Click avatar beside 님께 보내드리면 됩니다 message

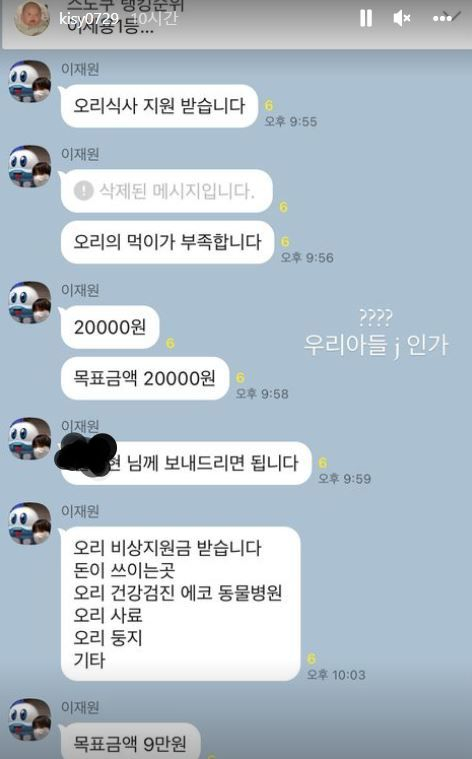(30, 438)
